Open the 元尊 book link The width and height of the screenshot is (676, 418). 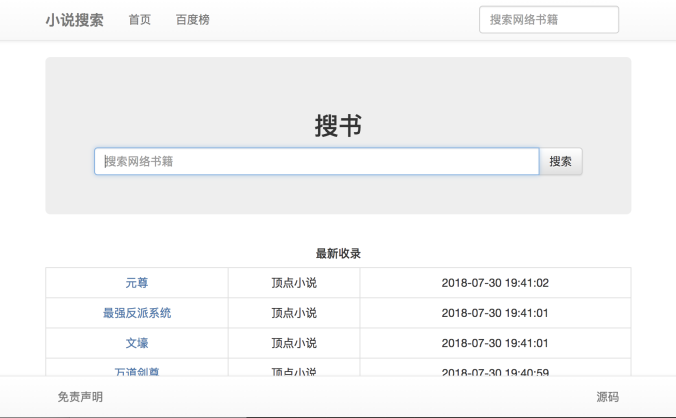pyautogui.click(x=137, y=283)
